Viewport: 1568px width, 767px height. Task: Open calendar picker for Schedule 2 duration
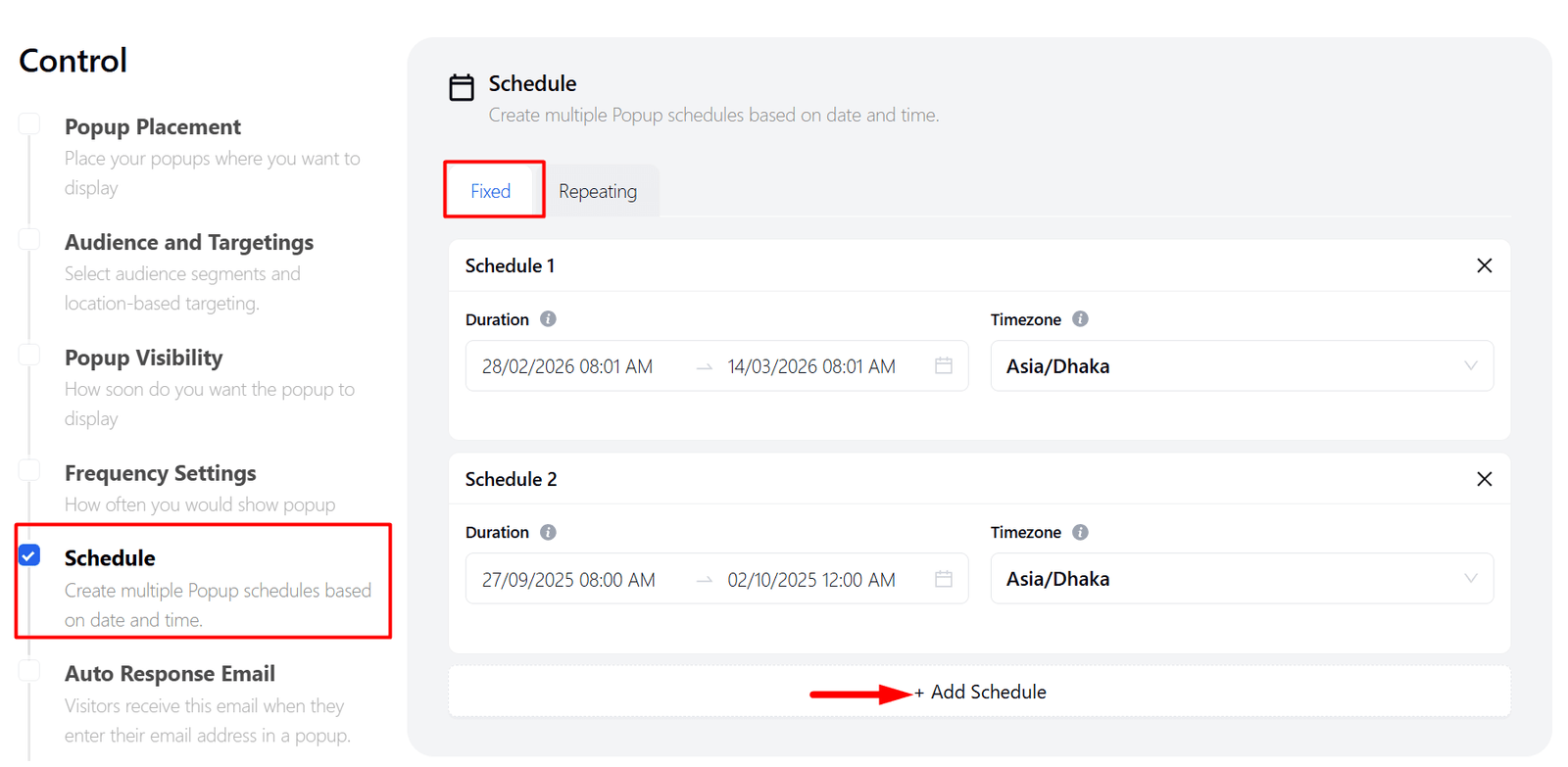[x=943, y=579]
